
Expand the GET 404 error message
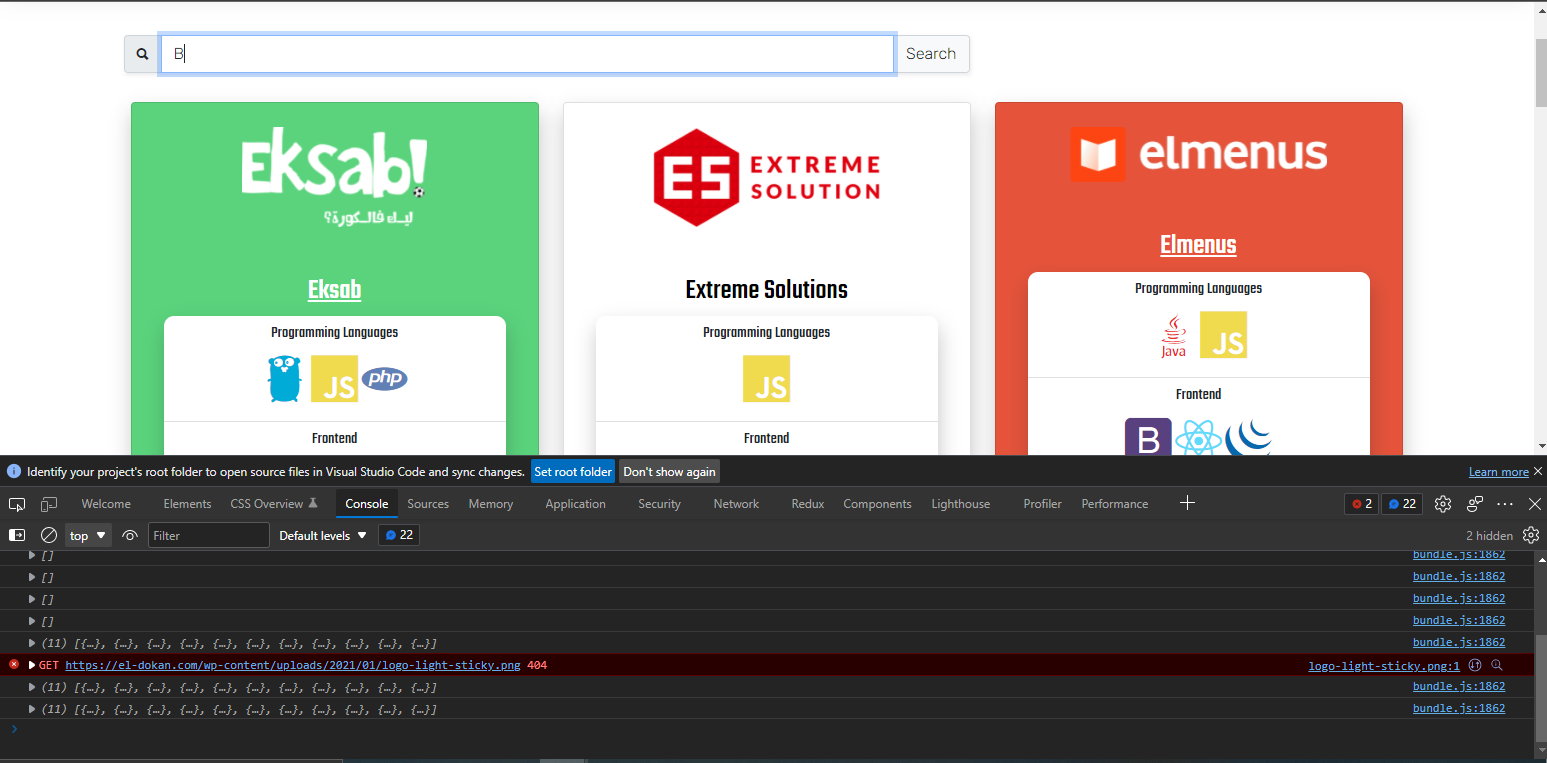coord(32,665)
